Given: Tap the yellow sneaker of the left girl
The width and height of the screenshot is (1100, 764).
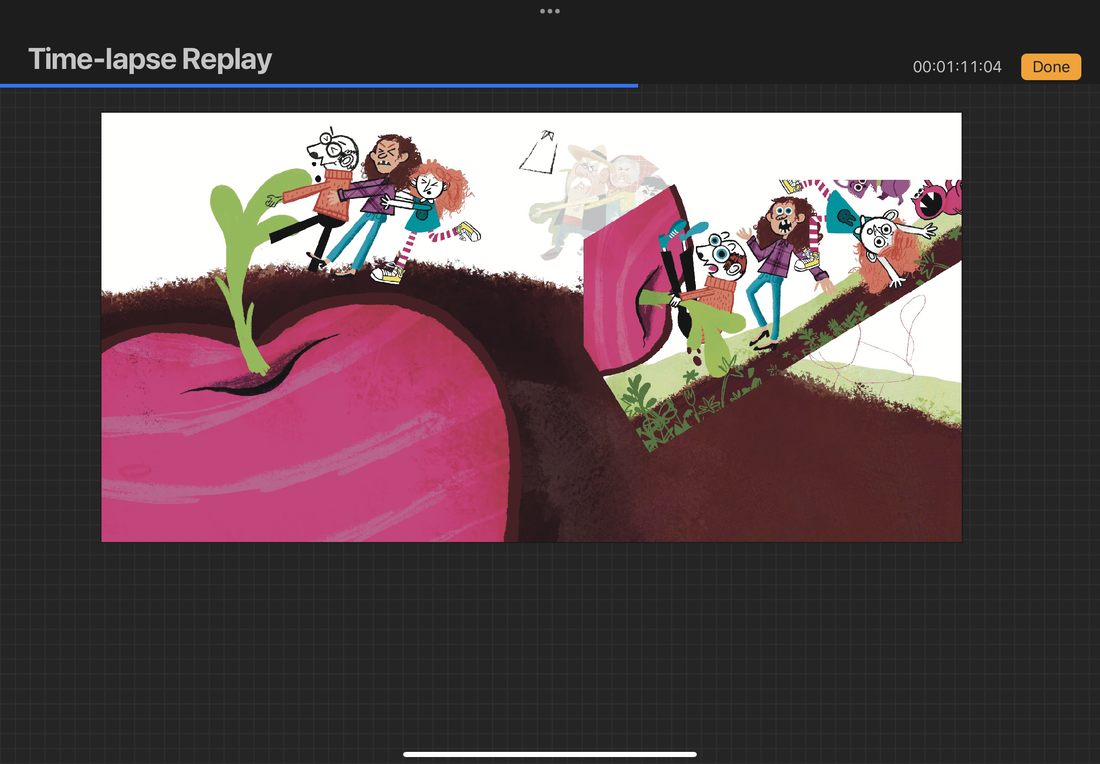Looking at the screenshot, I should tap(386, 273).
